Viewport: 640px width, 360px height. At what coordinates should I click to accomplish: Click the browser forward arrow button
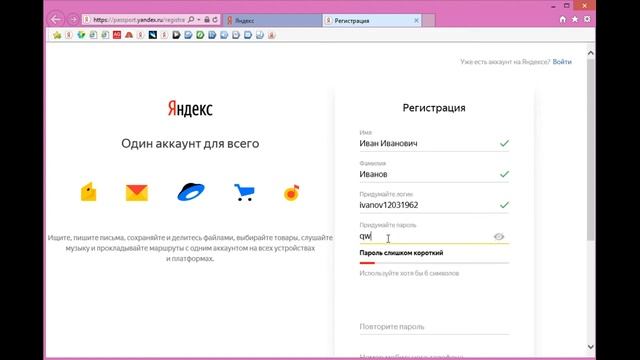[x=73, y=20]
